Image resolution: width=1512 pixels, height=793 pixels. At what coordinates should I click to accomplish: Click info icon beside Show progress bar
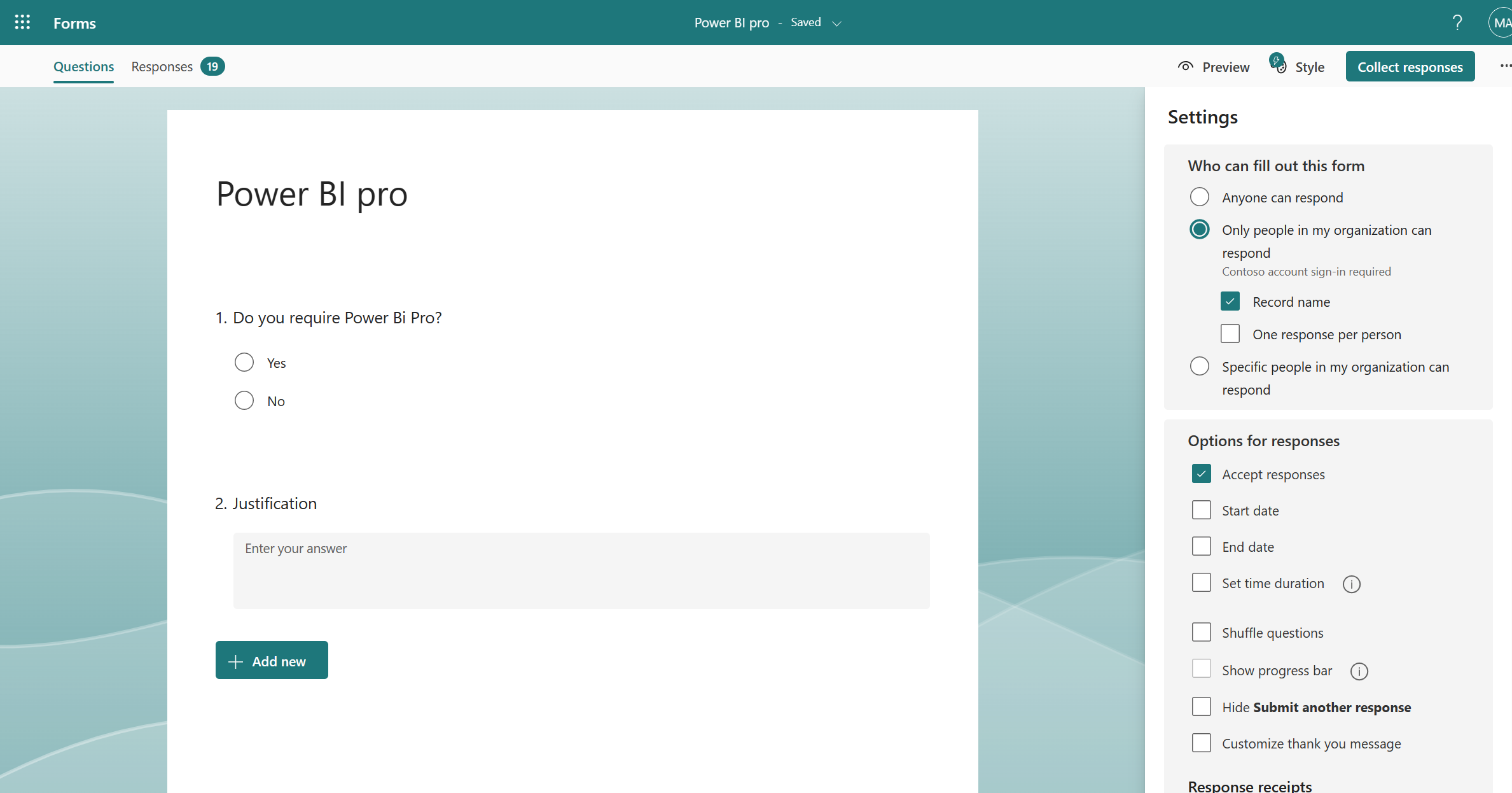1359,671
